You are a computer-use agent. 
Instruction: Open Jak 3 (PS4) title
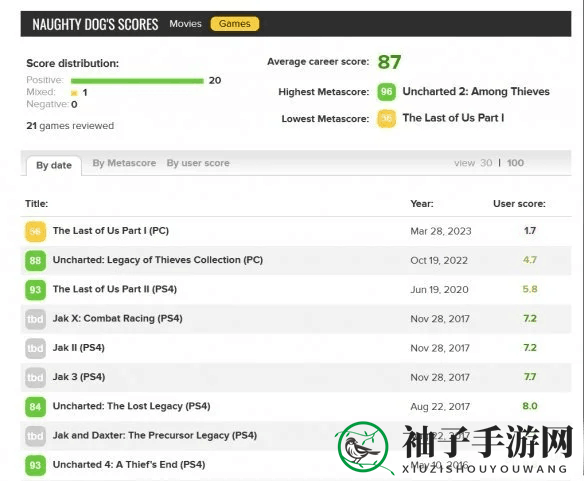coord(79,377)
